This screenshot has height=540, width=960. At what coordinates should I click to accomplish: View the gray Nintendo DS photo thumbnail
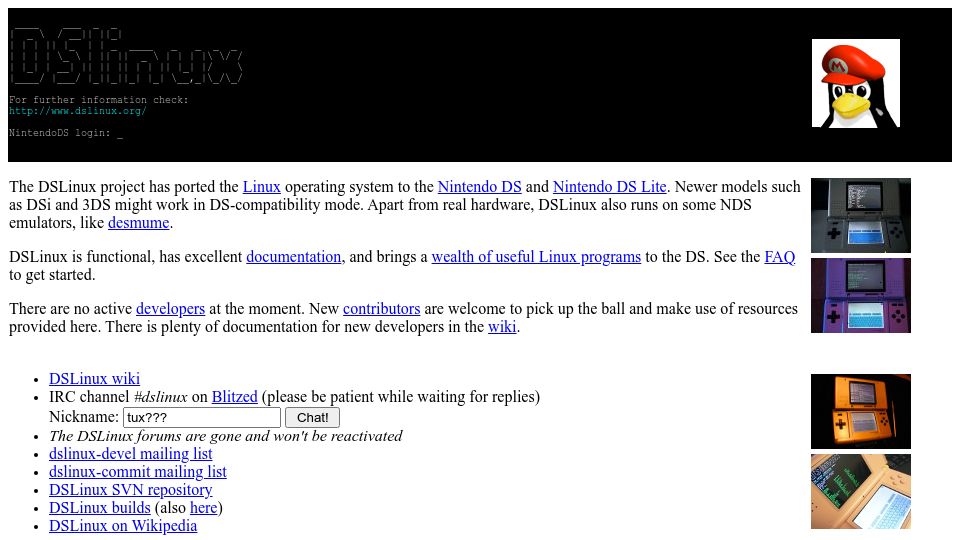tap(861, 216)
